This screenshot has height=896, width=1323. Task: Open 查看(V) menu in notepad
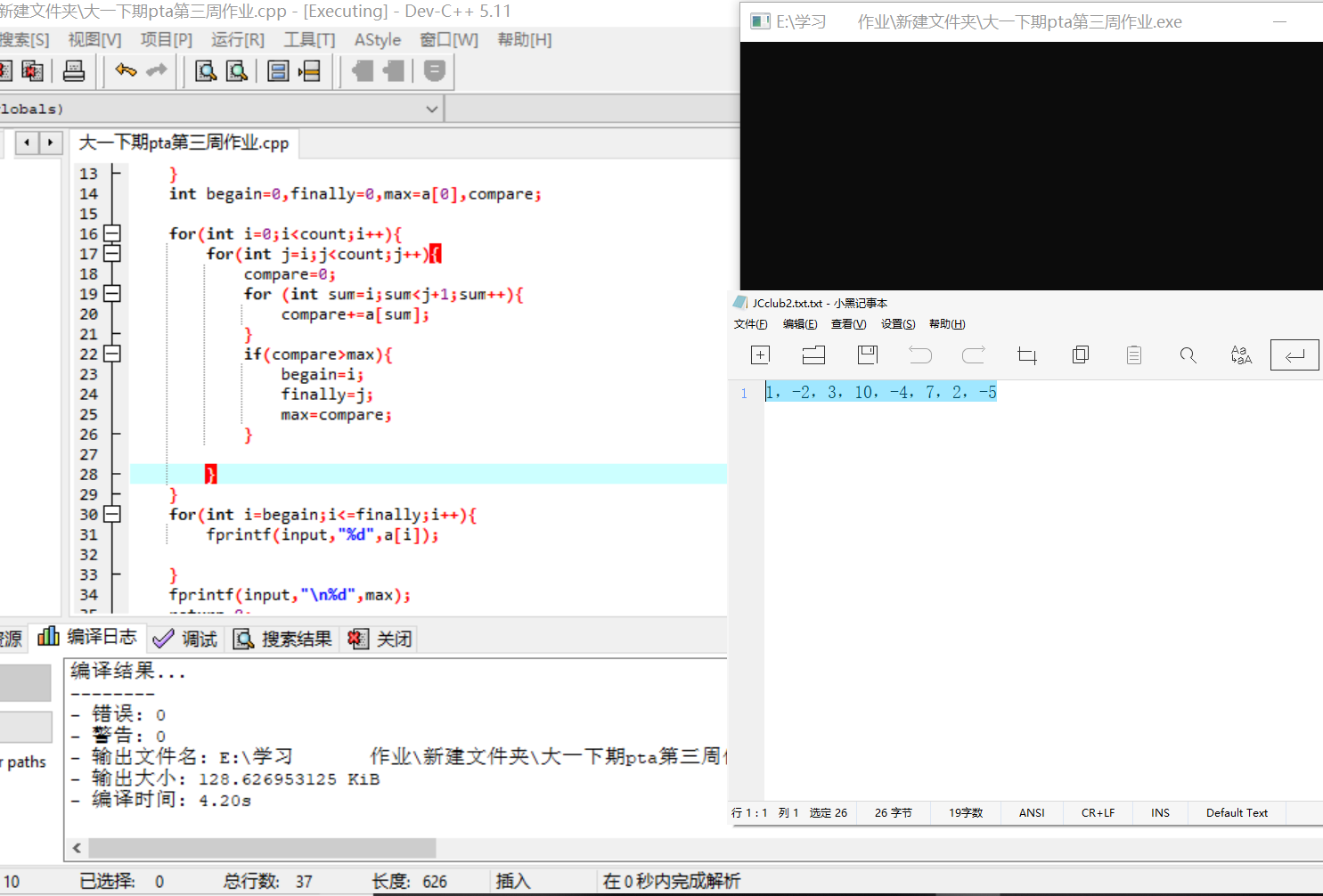click(848, 324)
